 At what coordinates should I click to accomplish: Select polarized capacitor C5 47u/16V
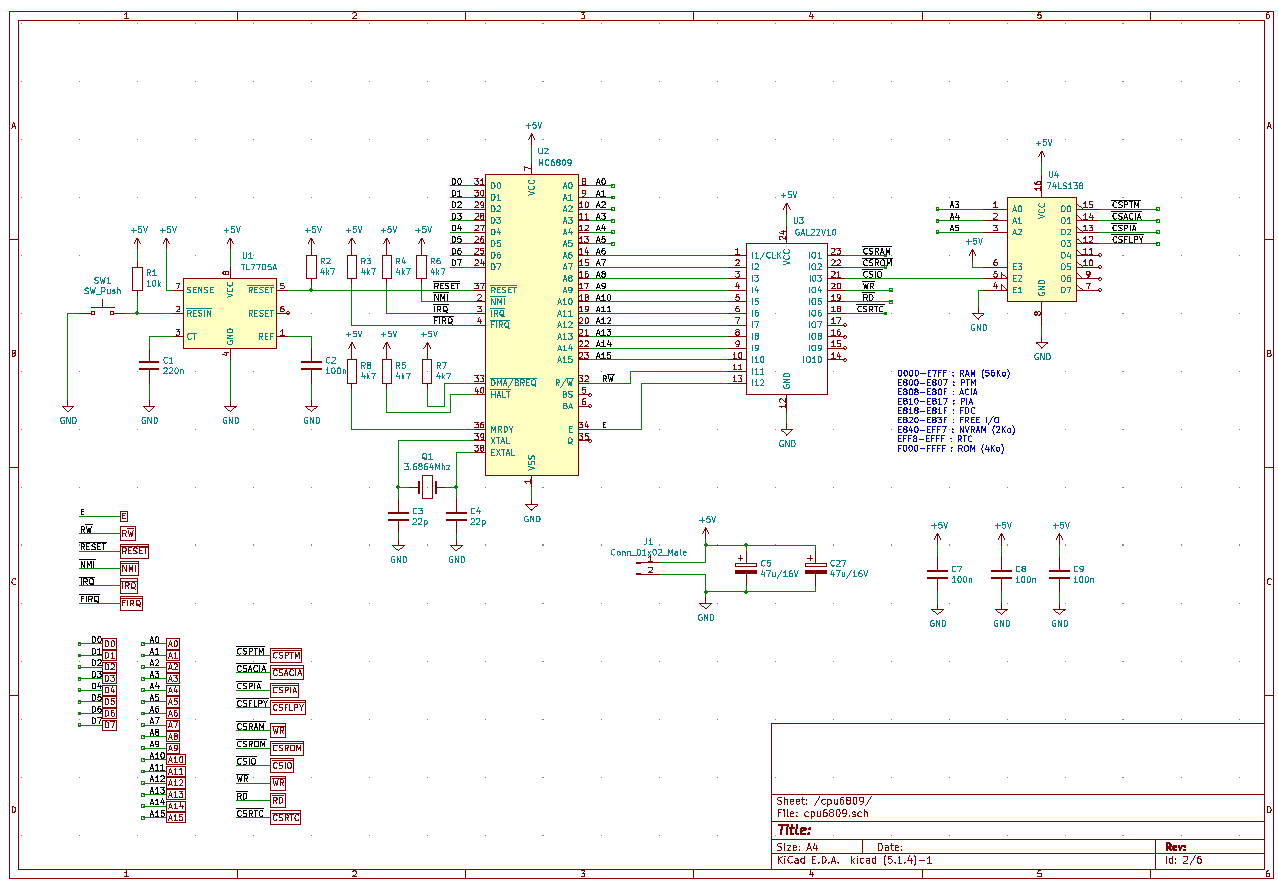tap(746, 567)
